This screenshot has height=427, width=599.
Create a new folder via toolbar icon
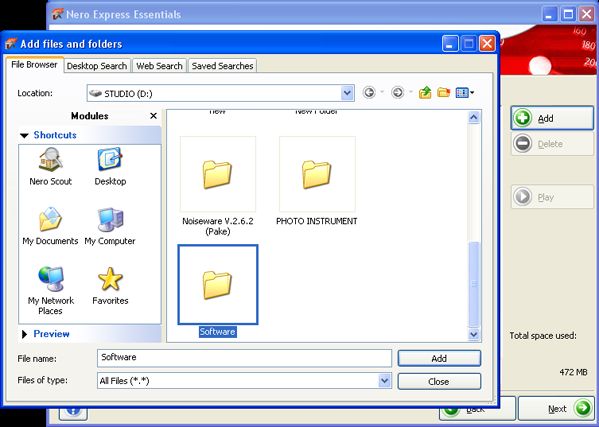444,92
